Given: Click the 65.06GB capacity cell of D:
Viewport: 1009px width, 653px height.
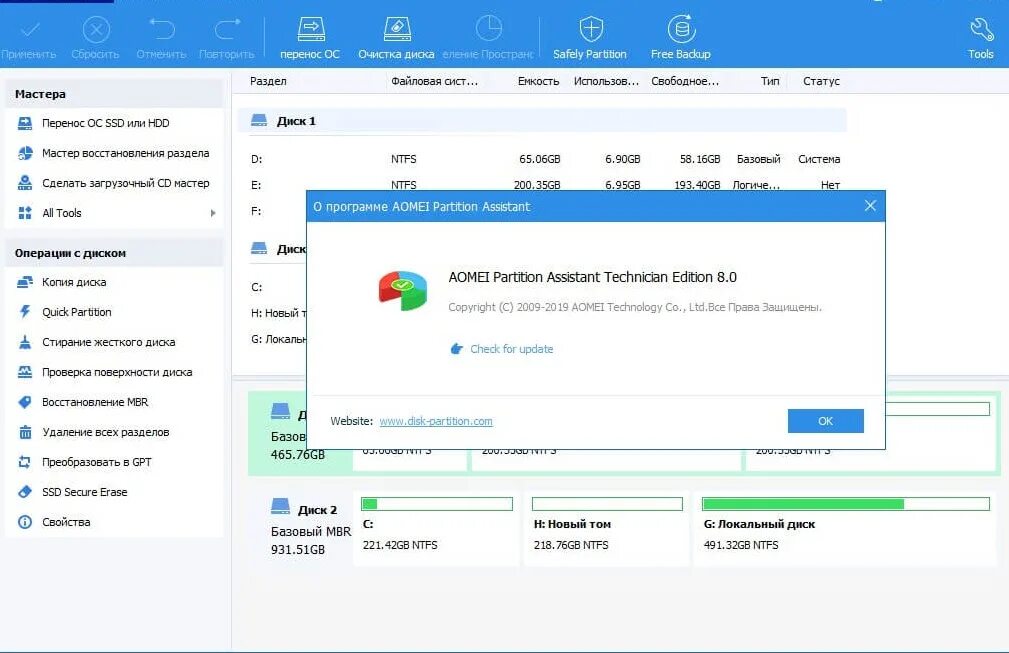Looking at the screenshot, I should pos(539,159).
